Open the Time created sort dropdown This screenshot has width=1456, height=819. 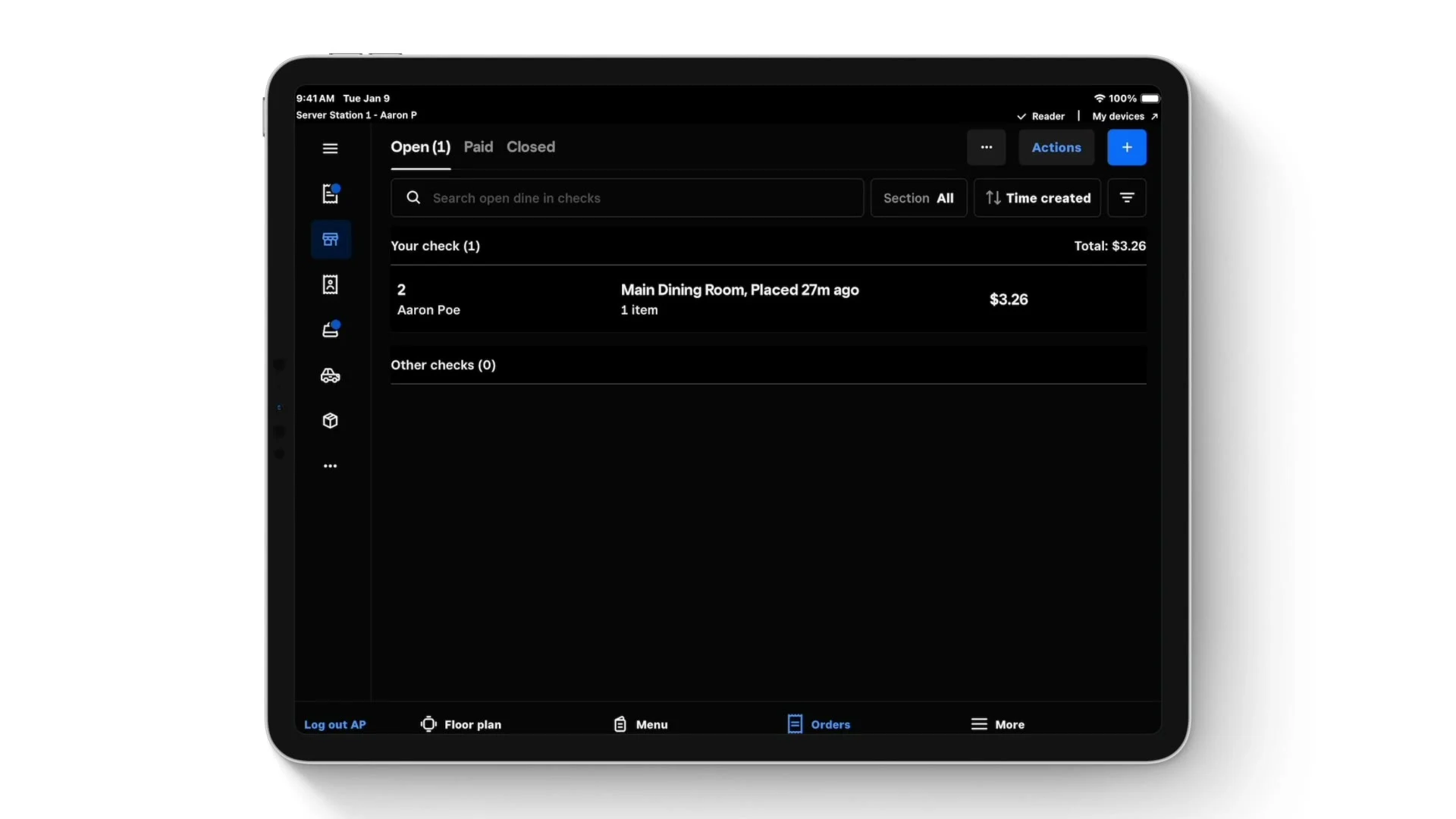click(1037, 198)
